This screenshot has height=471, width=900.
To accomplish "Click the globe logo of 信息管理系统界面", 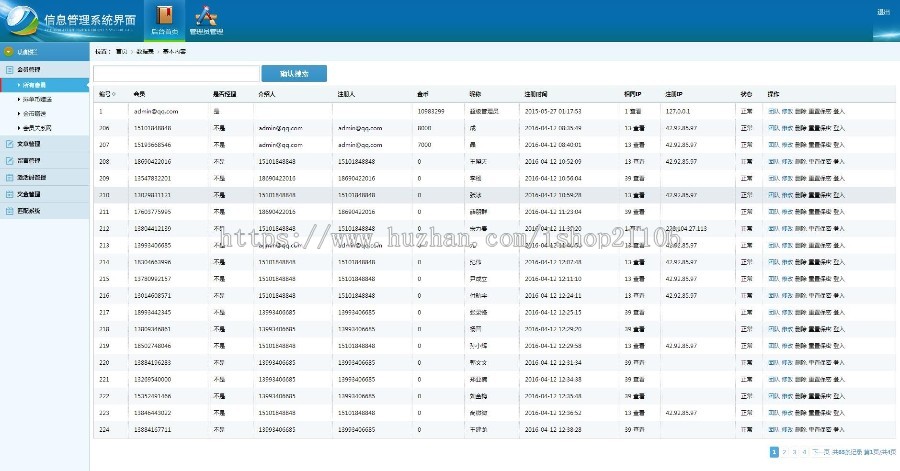I will [x=21, y=21].
